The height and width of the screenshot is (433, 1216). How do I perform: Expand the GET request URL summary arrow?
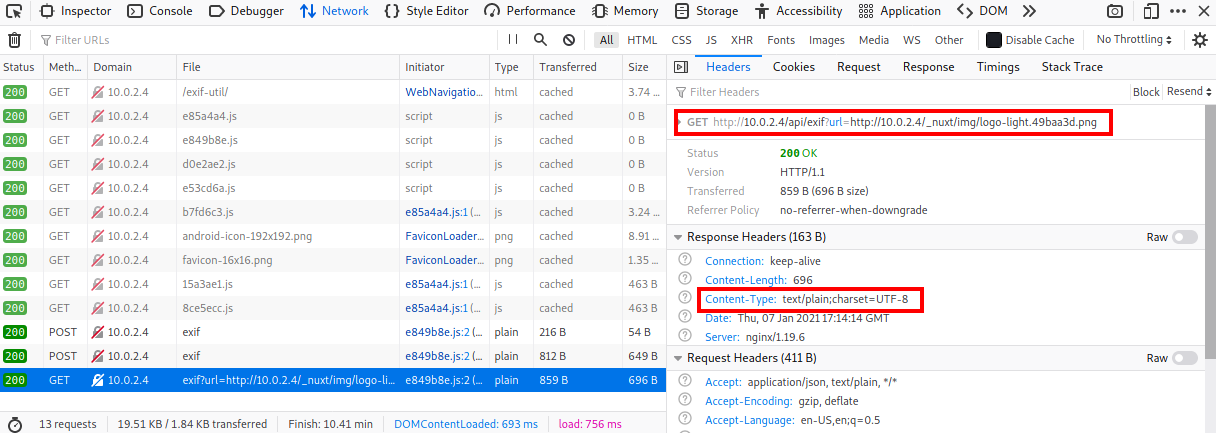[x=678, y=122]
